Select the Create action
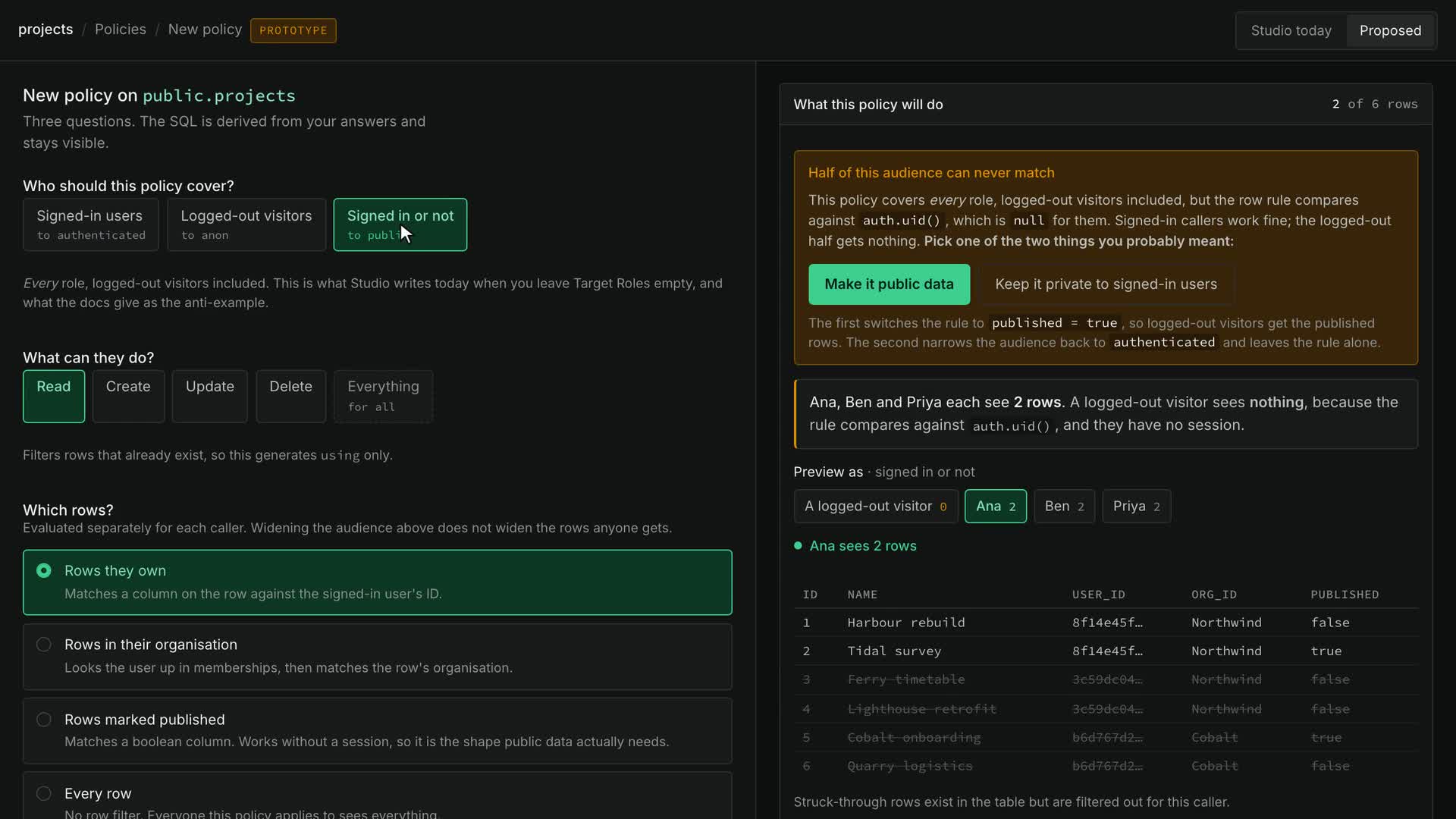1456x819 pixels. (128, 396)
